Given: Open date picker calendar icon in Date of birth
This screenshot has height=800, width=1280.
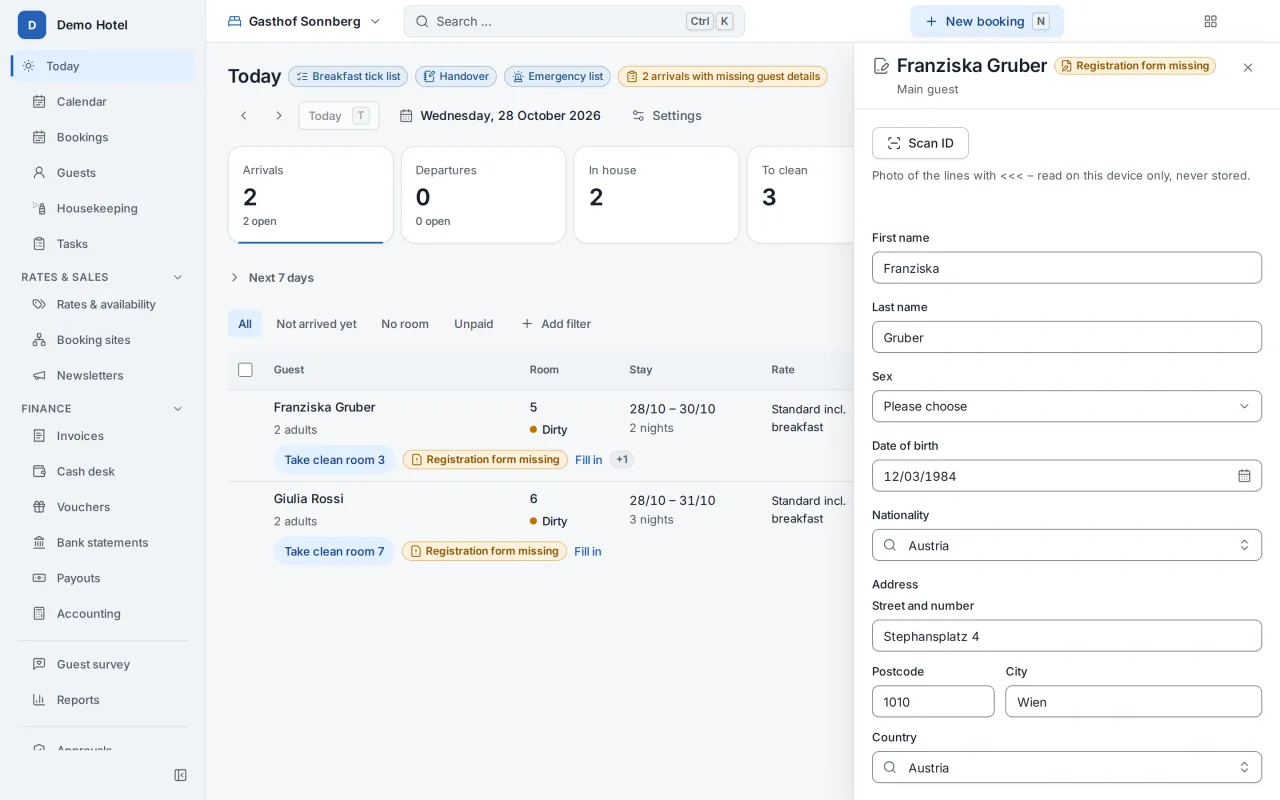Looking at the screenshot, I should click(1244, 476).
